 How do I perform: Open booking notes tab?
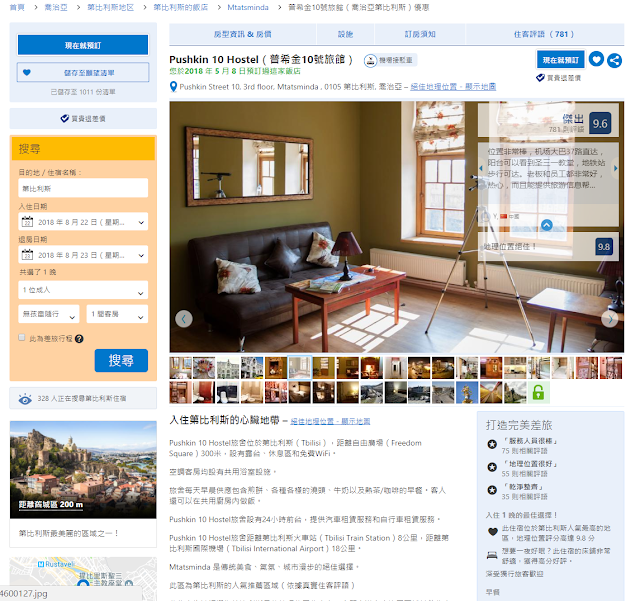pos(420,34)
